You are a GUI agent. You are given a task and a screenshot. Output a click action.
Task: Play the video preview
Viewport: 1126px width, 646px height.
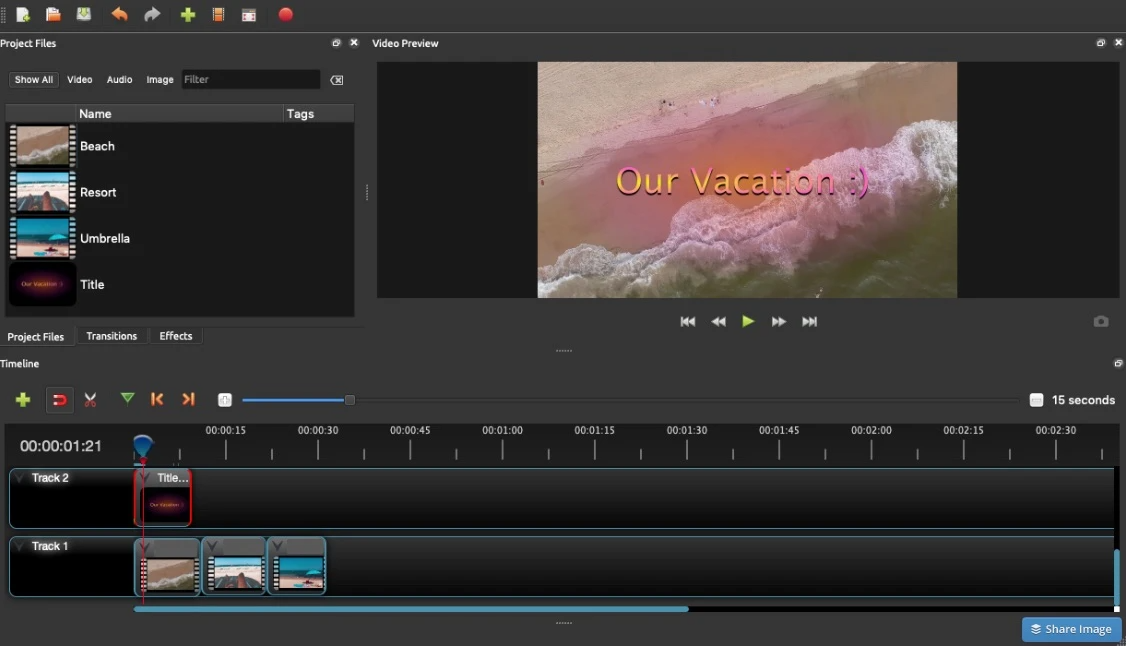(748, 321)
